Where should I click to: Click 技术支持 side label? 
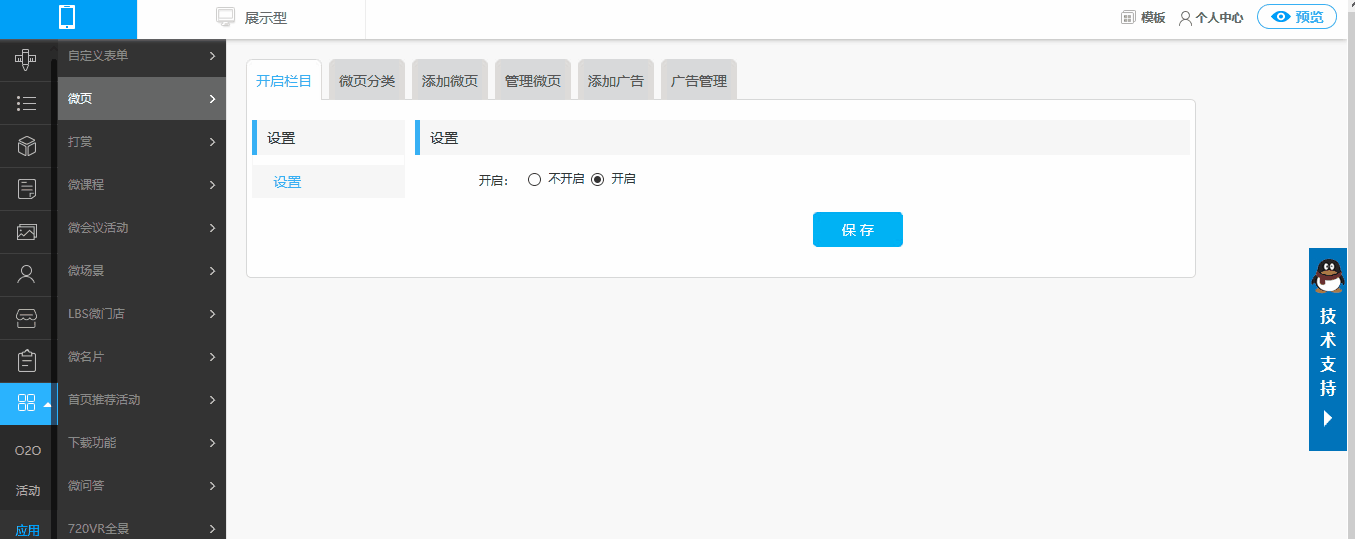pos(1328,352)
